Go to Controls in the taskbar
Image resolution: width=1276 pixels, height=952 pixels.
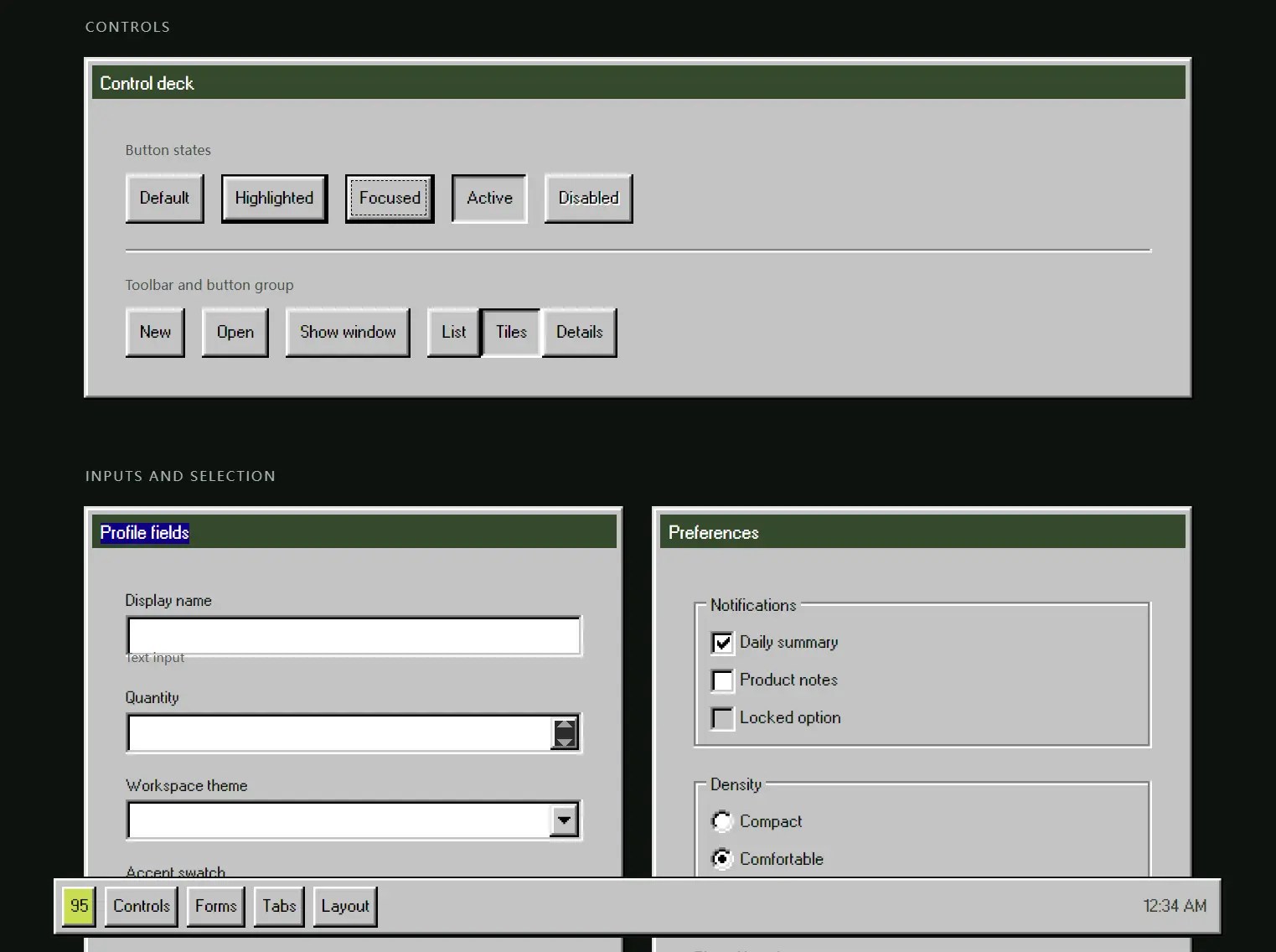(x=142, y=907)
